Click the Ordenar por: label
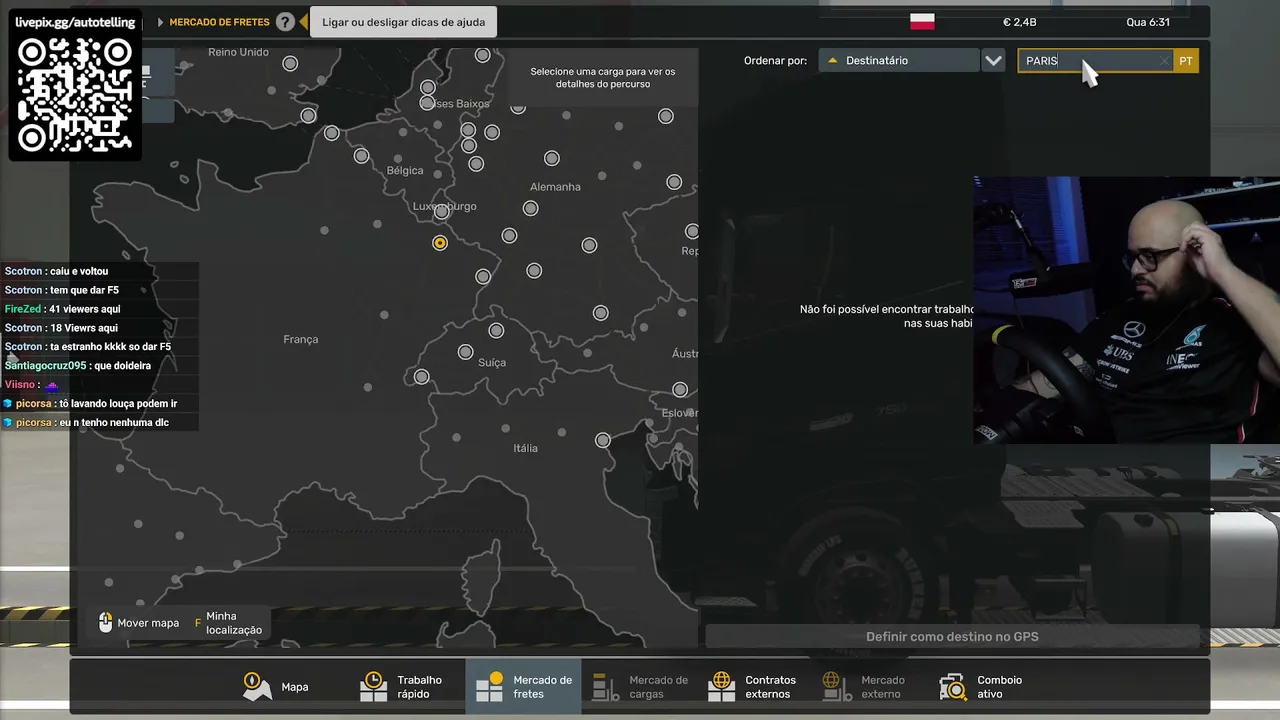The height and width of the screenshot is (720, 1280). pyautogui.click(x=775, y=61)
